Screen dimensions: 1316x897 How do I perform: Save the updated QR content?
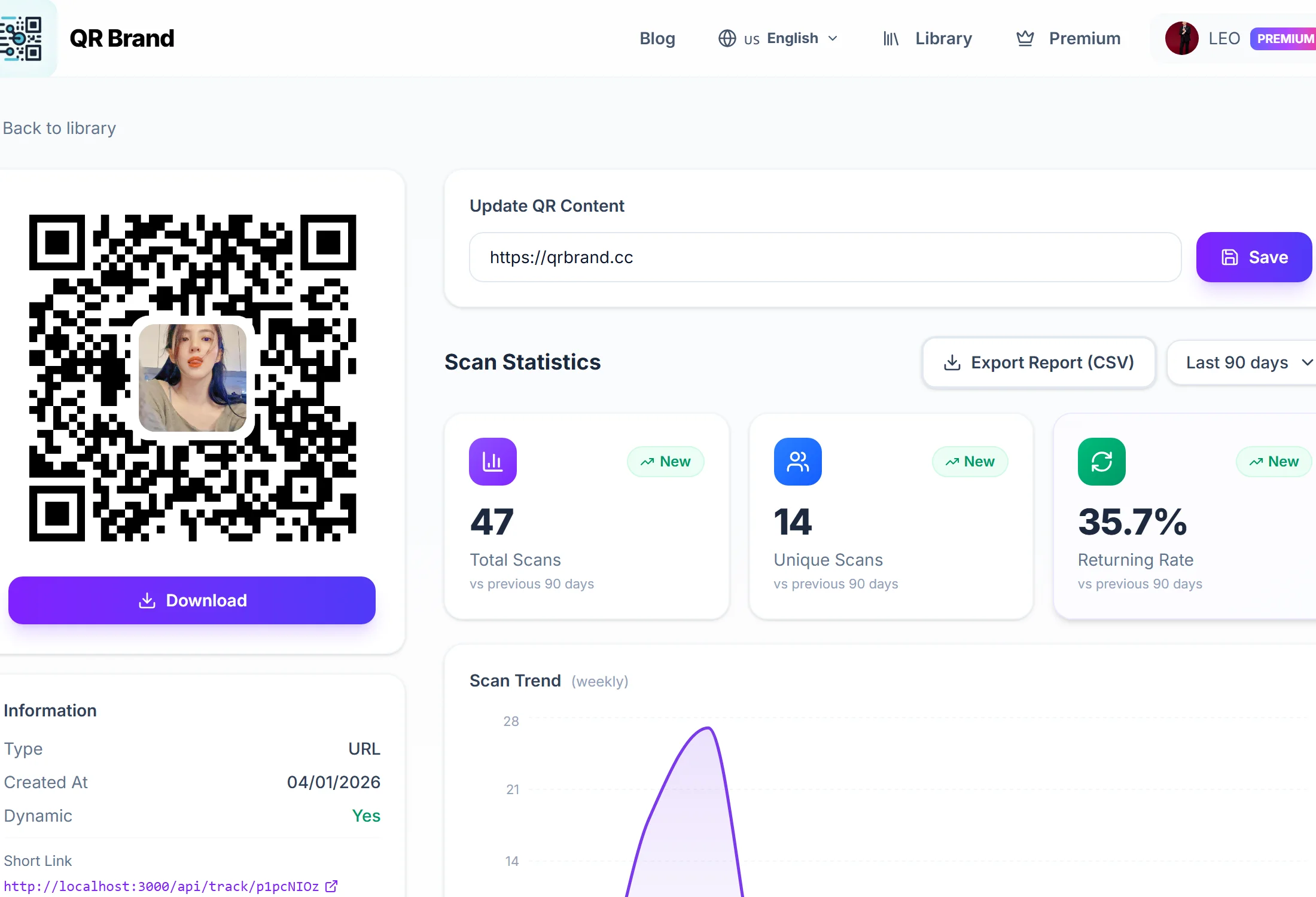point(1254,257)
